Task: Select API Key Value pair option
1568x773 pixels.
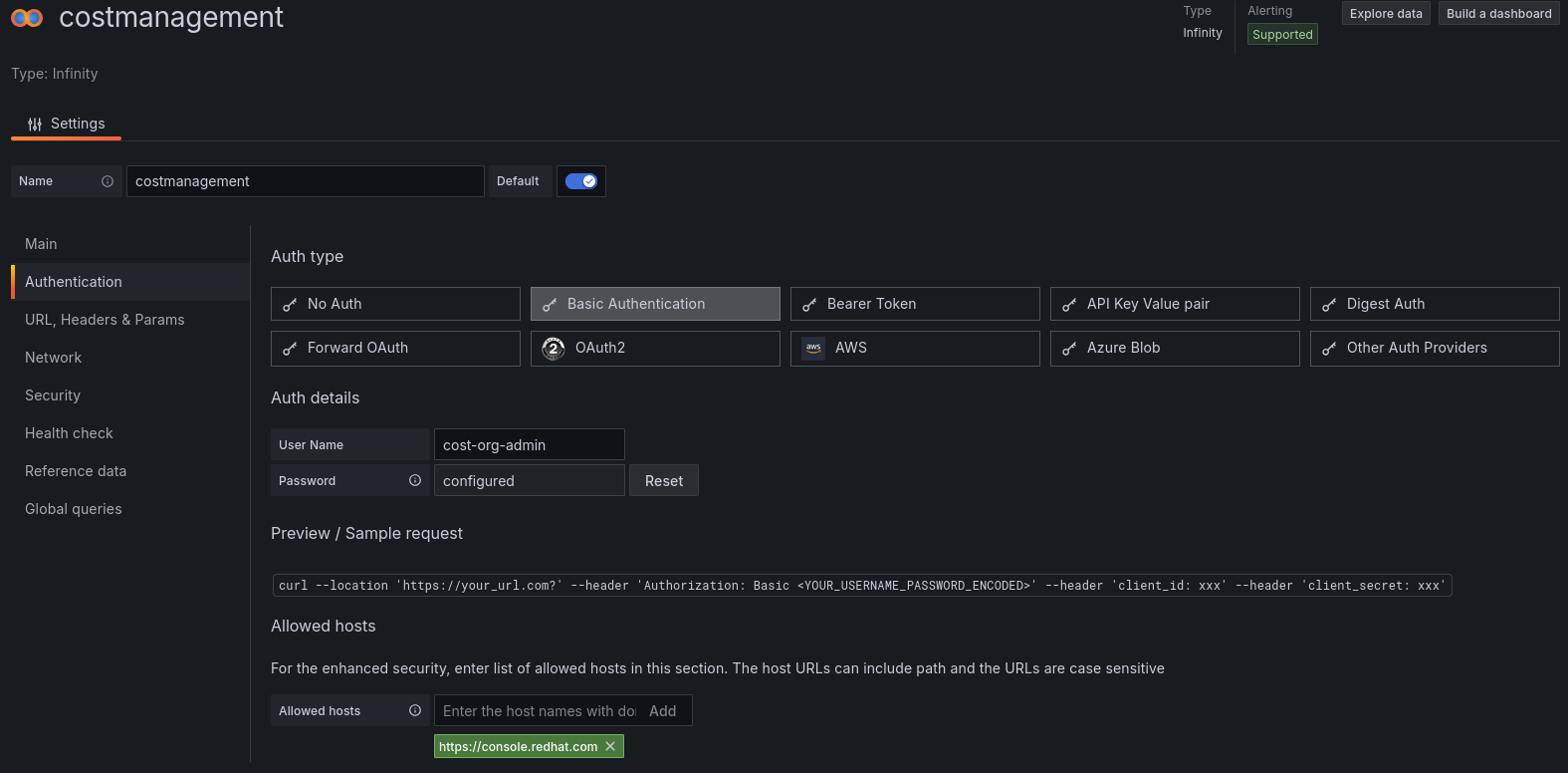Action: click(x=1174, y=304)
